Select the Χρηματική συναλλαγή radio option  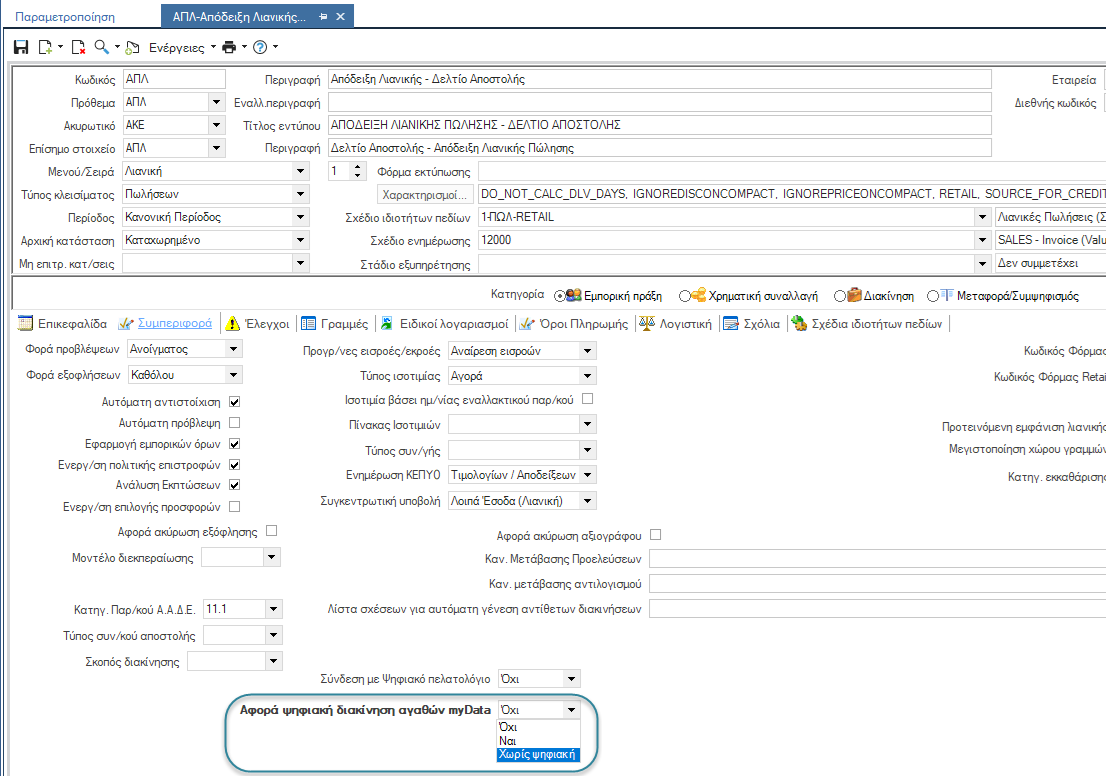(x=684, y=296)
